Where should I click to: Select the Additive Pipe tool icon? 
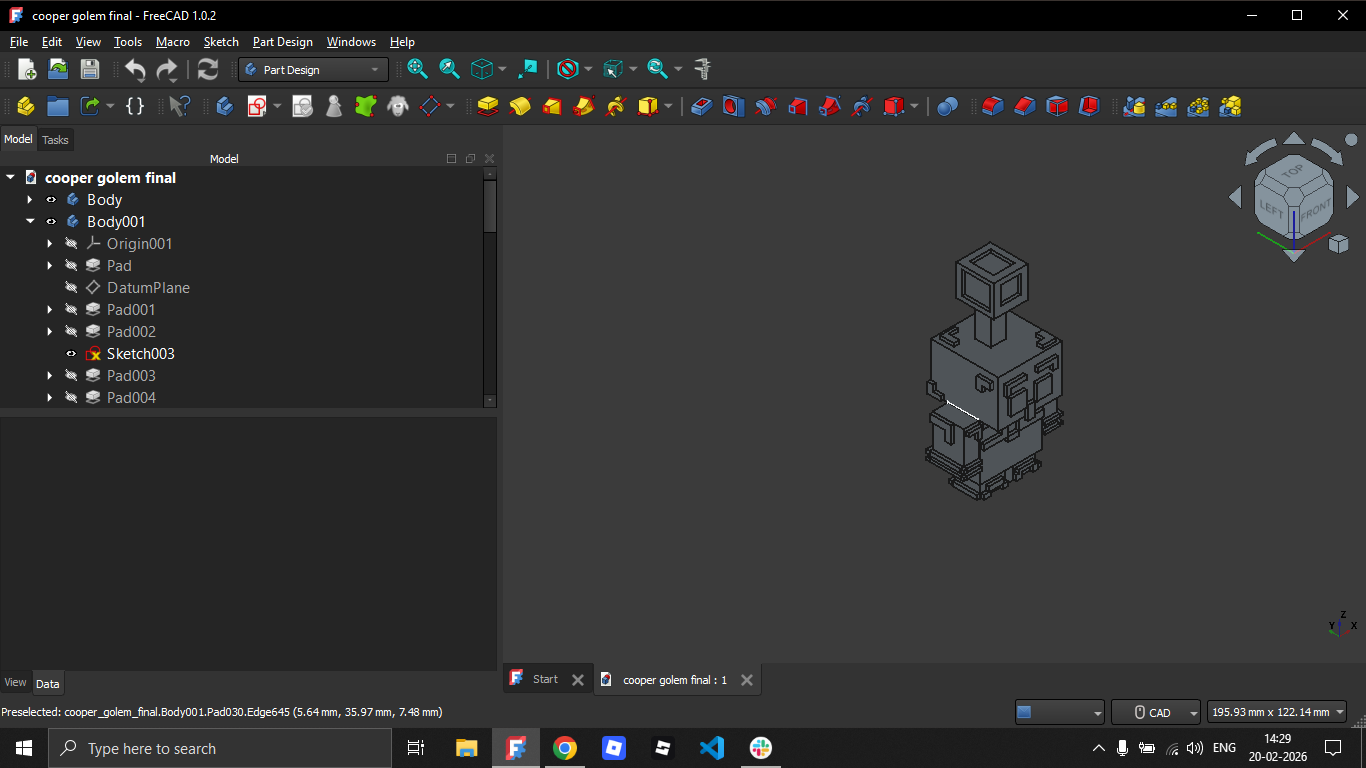pos(584,106)
